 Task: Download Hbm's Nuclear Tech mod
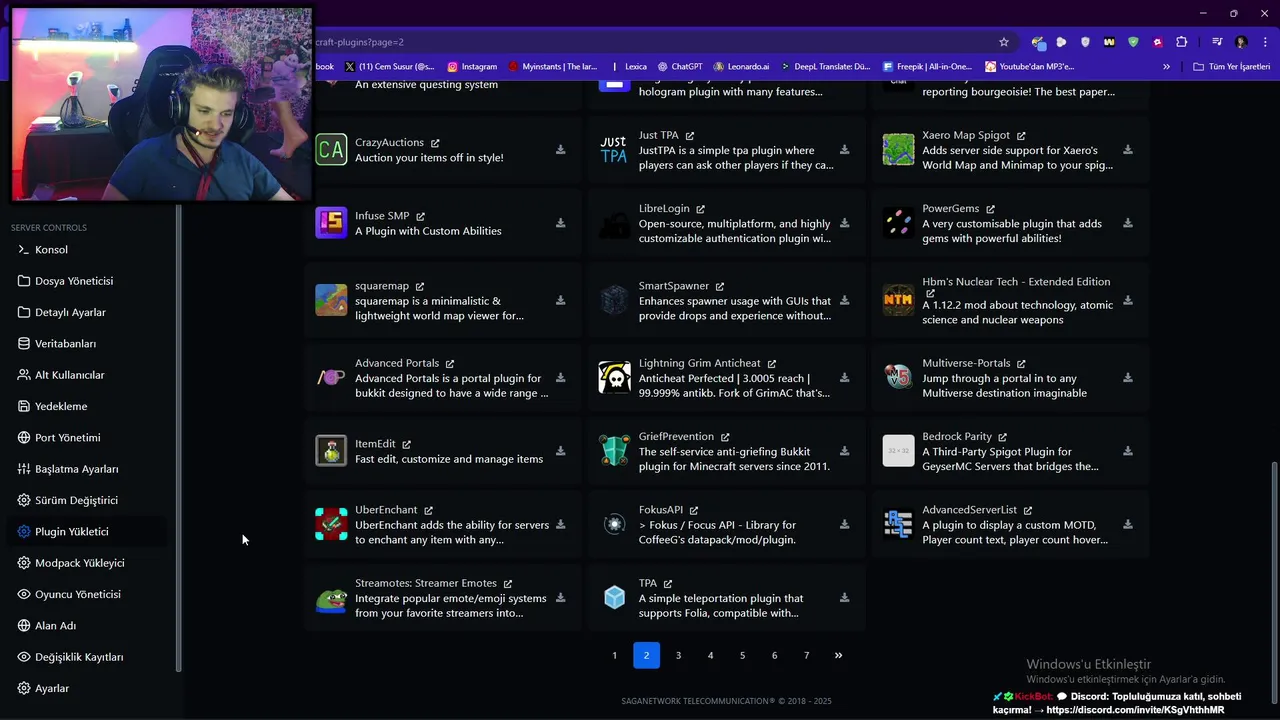(1127, 300)
